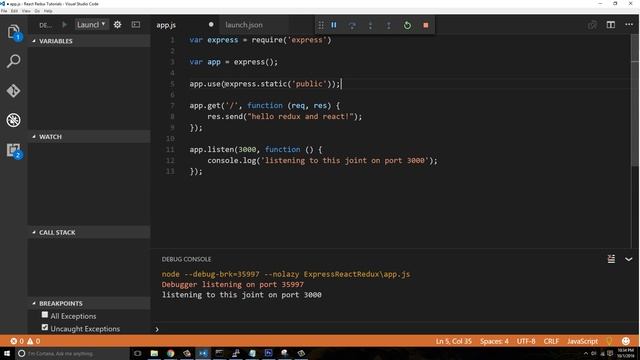Screen dimensions: 640x360
Task: Focus the debug console input prompt
Action: pyautogui.click(x=396, y=329)
